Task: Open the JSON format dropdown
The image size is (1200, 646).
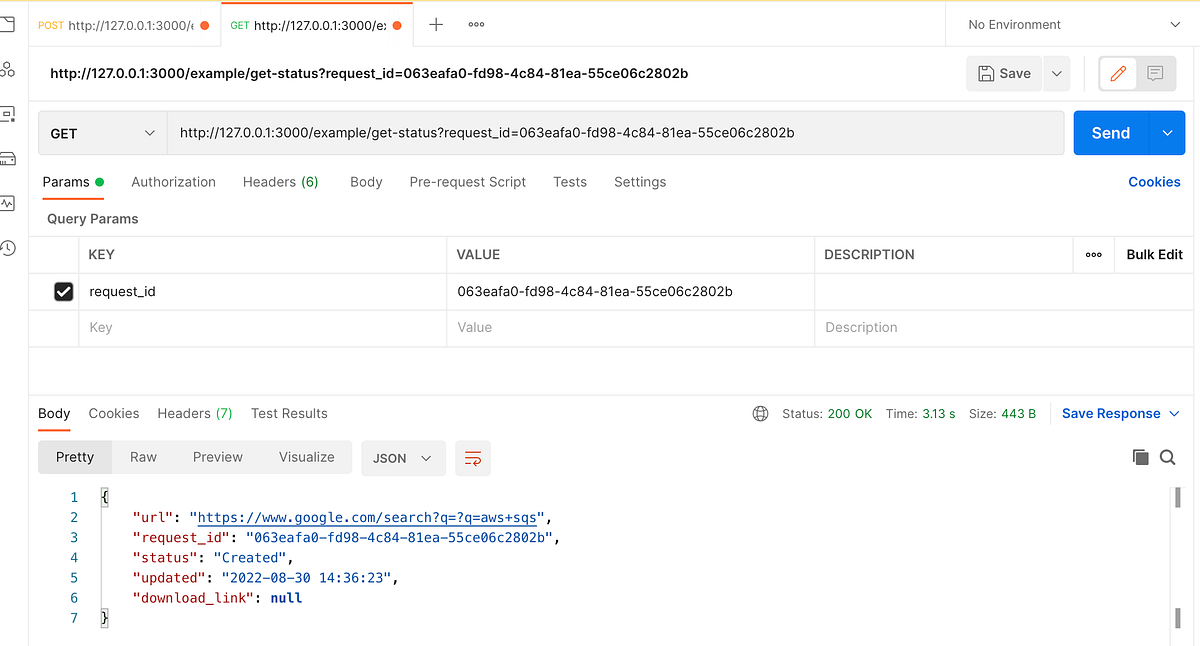Action: [403, 457]
